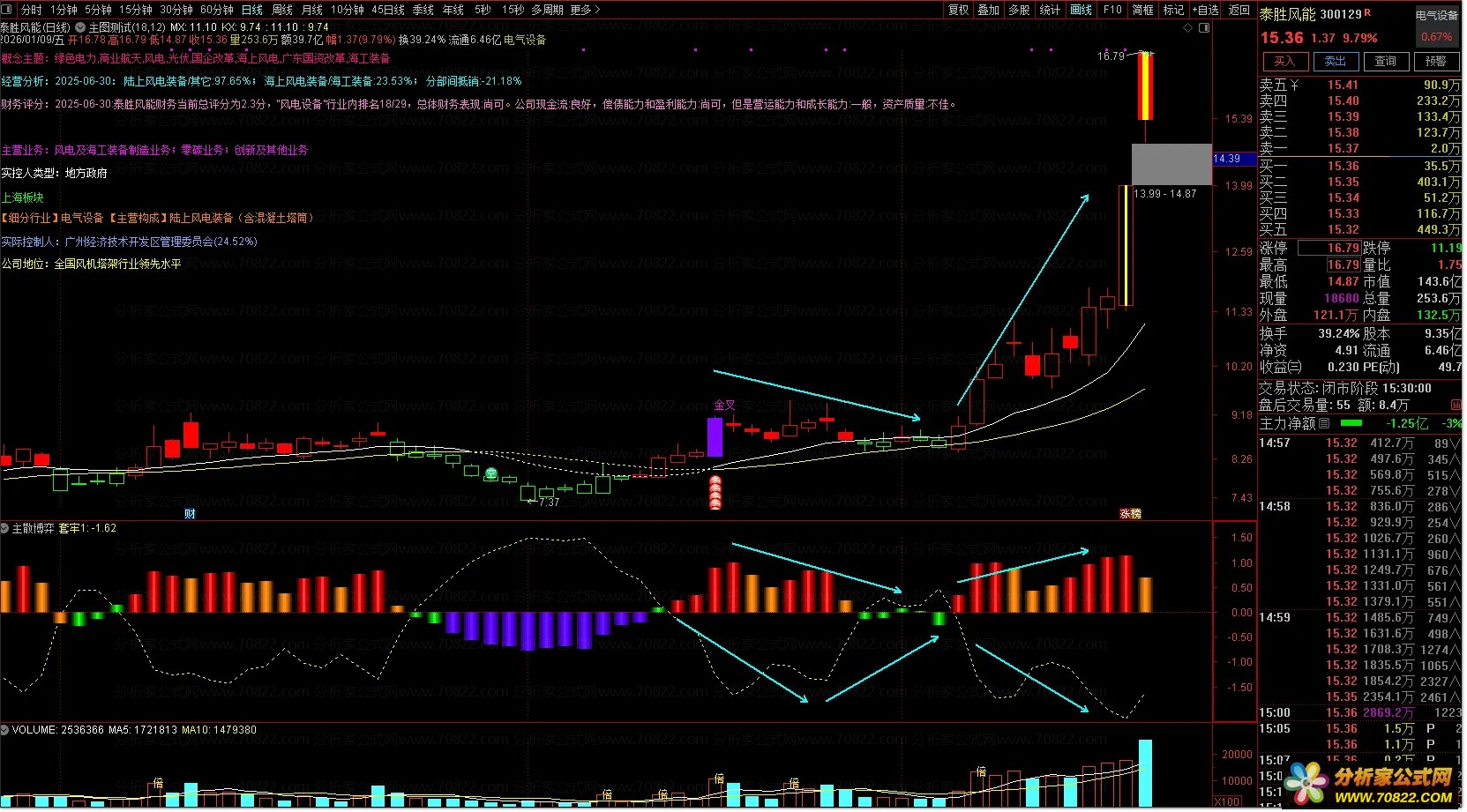1467x812 pixels.
Task: Click the list icon beside 主力净额
Action: [x=1323, y=424]
